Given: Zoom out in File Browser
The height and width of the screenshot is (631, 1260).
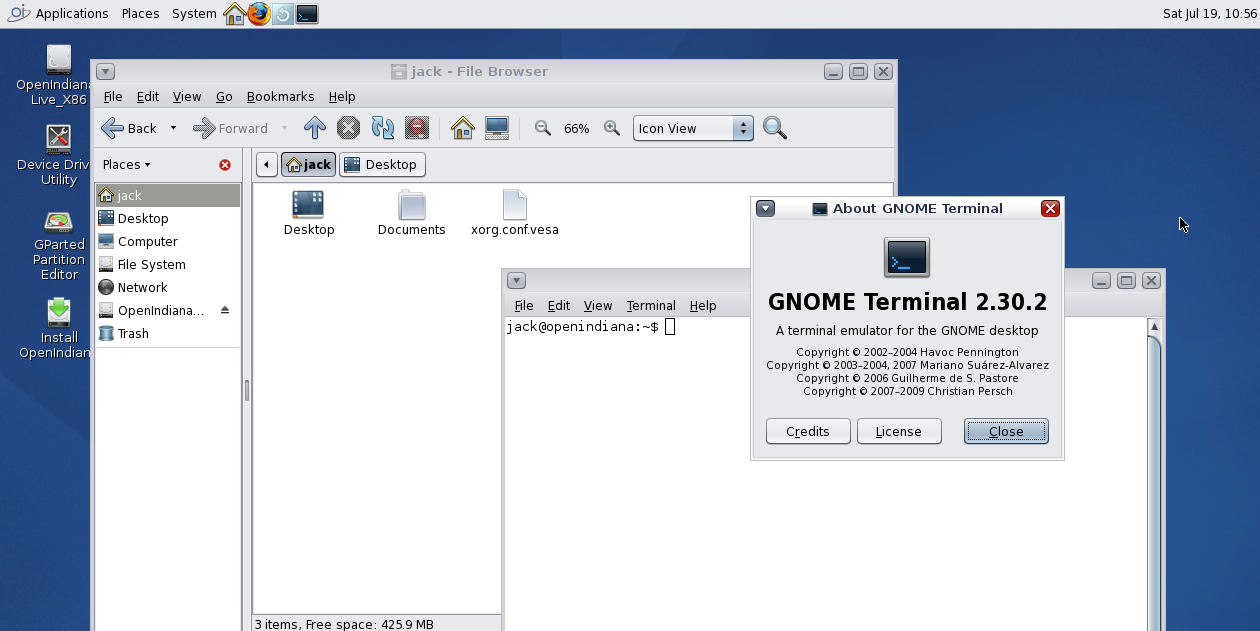Looking at the screenshot, I should 543,128.
